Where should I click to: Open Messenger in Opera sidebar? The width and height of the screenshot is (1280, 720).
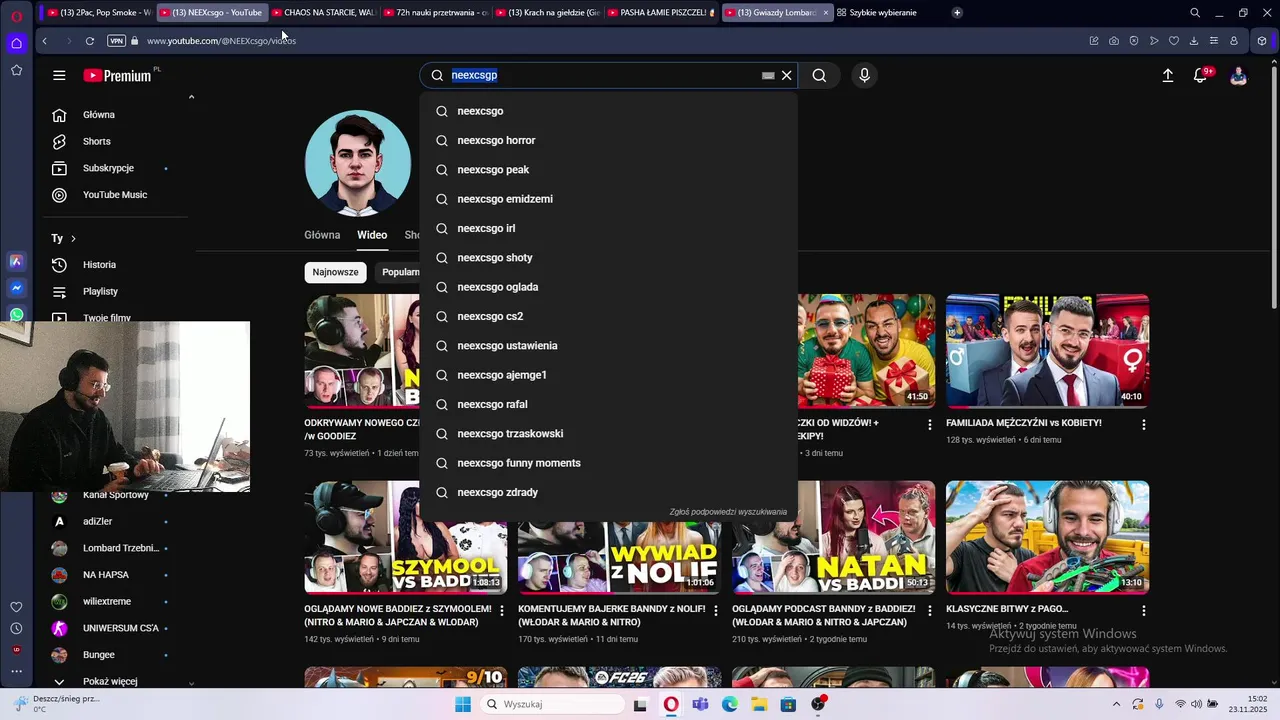16,288
